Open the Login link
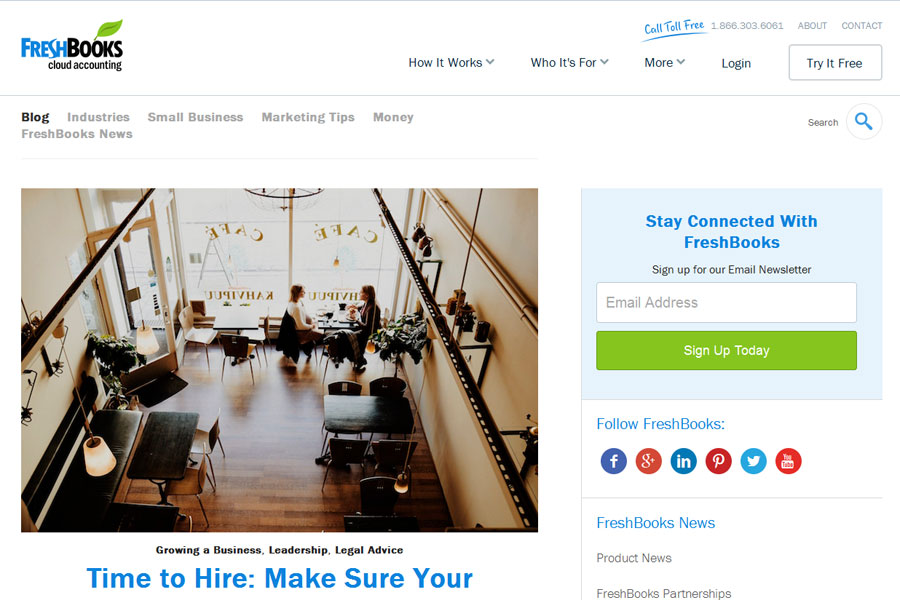This screenshot has height=600, width=900. click(x=736, y=63)
